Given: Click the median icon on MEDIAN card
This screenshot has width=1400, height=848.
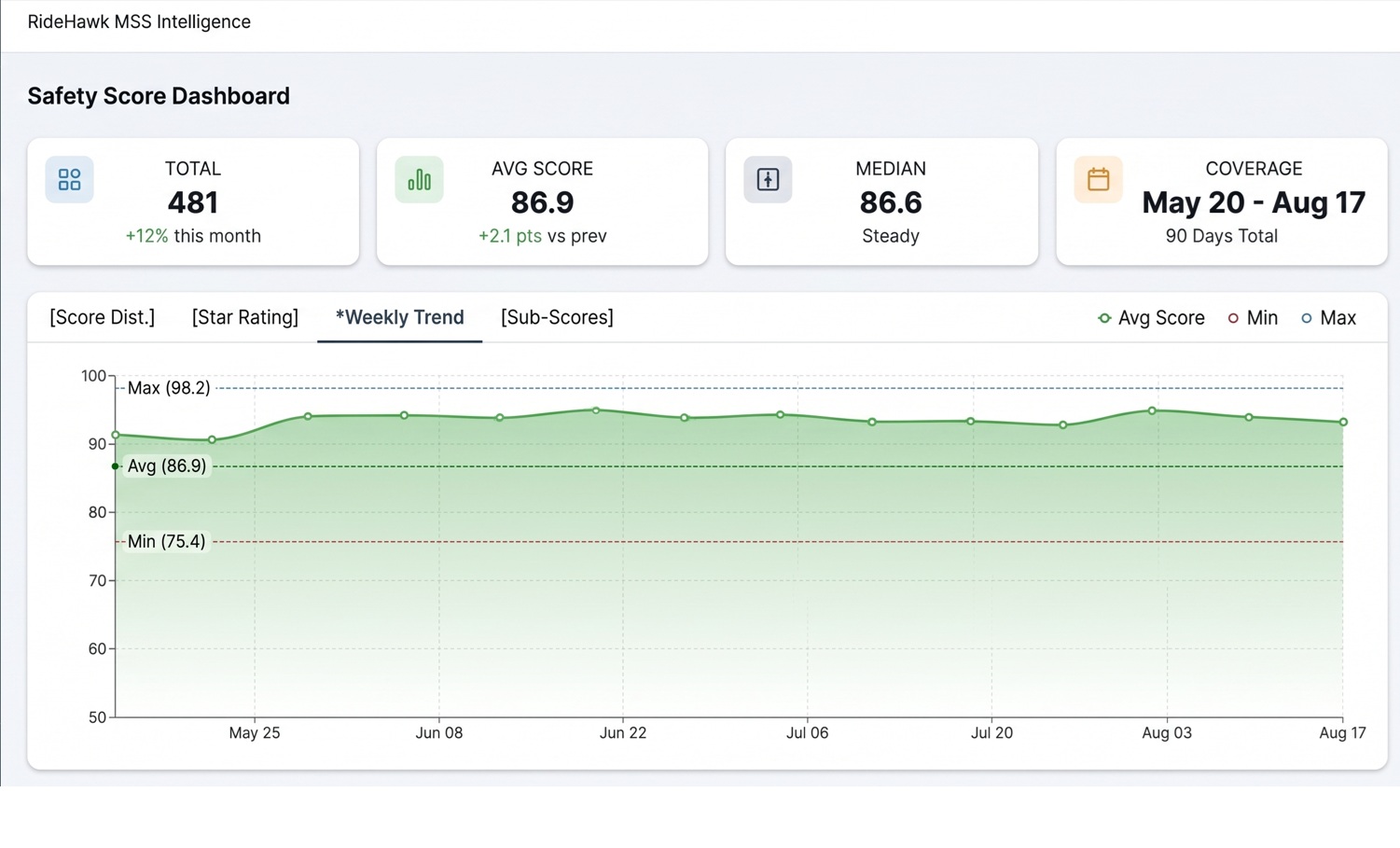Looking at the screenshot, I should tap(768, 179).
